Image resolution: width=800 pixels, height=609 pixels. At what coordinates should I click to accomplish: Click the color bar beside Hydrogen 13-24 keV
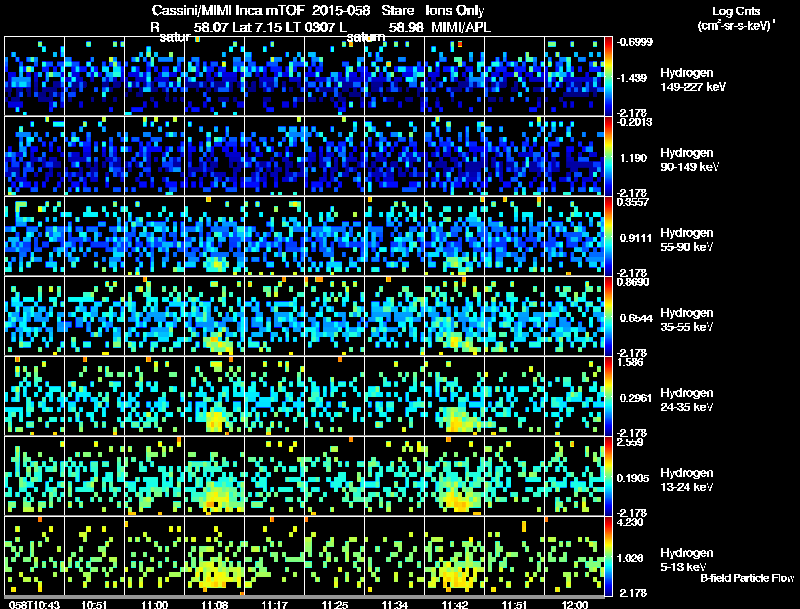point(608,476)
